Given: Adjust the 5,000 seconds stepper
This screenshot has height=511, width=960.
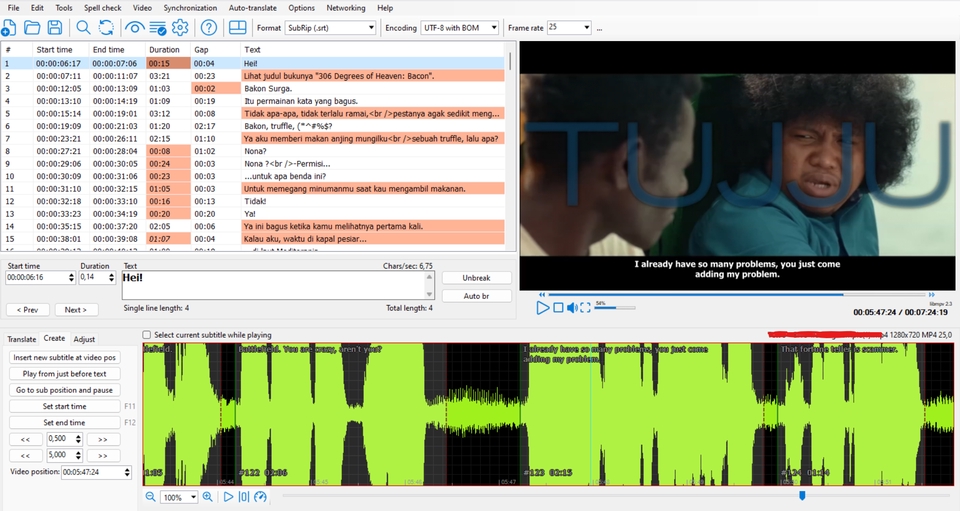Looking at the screenshot, I should (78, 455).
